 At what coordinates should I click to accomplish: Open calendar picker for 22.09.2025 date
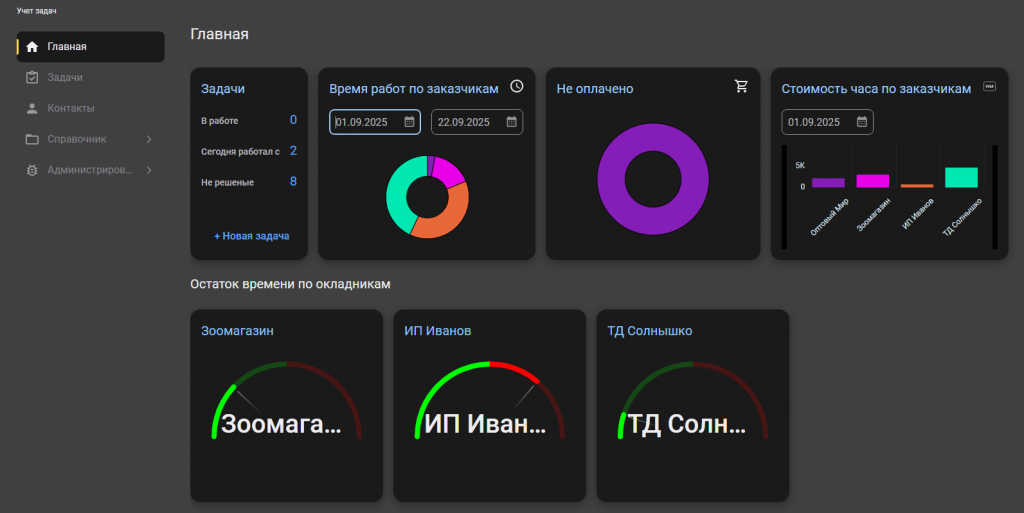tap(511, 122)
